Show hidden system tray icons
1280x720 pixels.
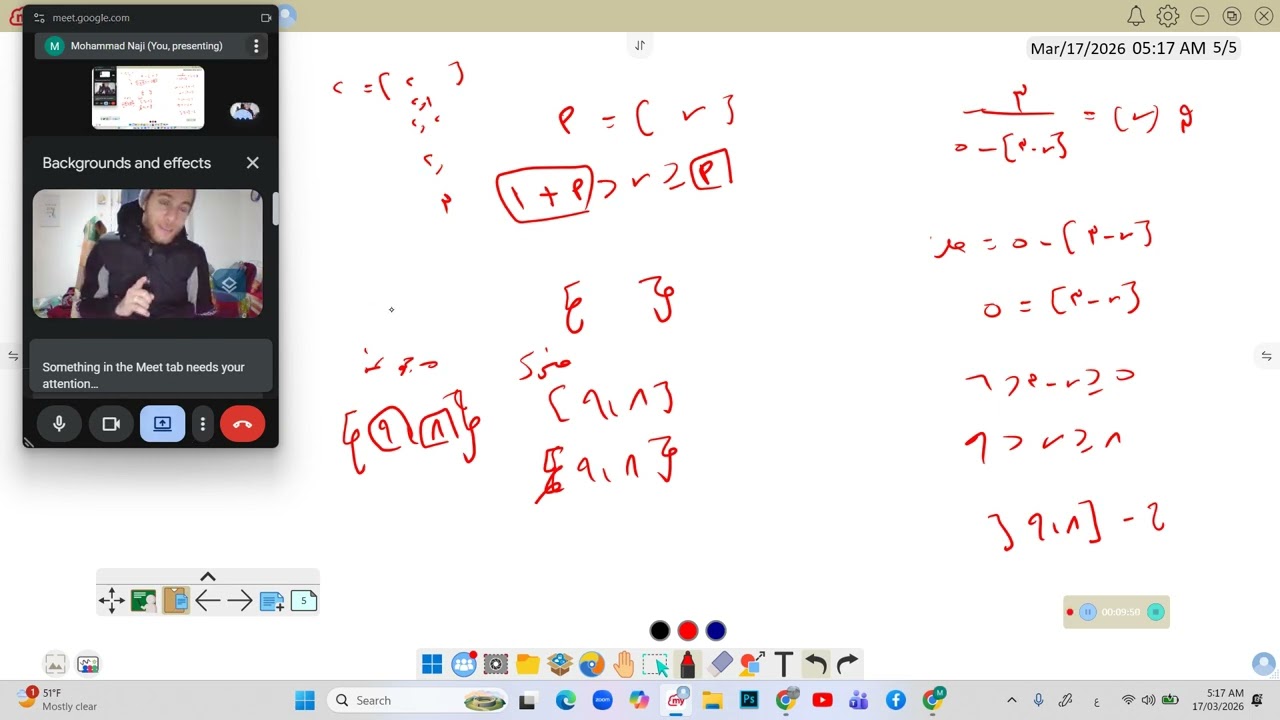(1011, 700)
